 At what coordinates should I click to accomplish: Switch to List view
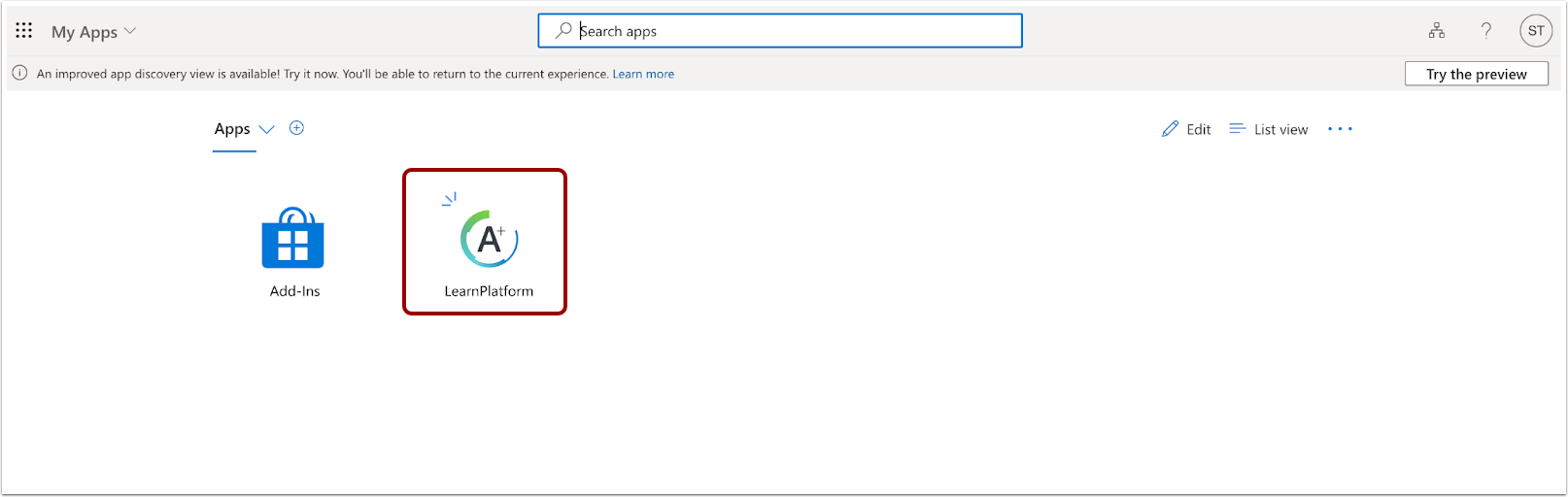[x=1269, y=129]
